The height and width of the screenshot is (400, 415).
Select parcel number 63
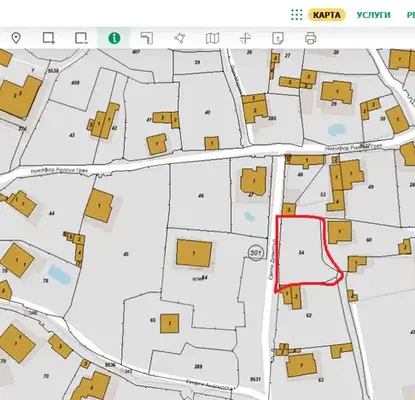tap(321, 380)
